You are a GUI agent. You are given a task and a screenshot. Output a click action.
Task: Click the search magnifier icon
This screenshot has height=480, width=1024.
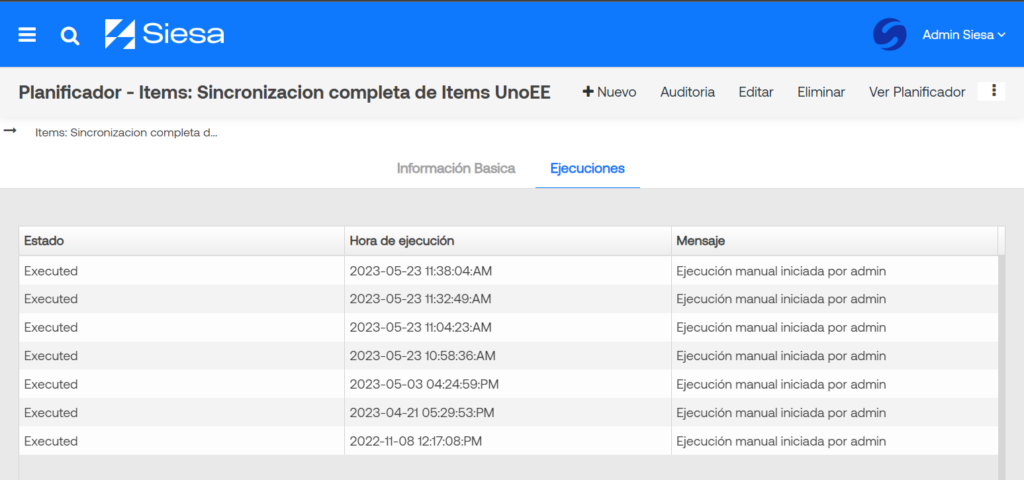coord(70,36)
